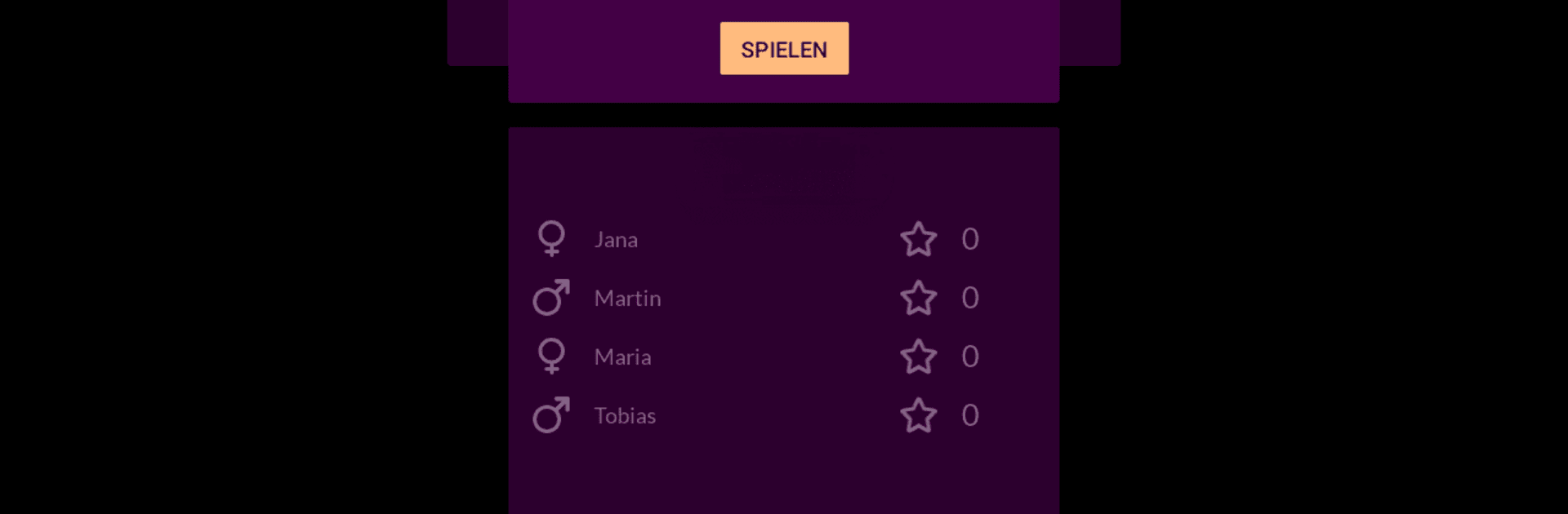Viewport: 1568px width, 514px height.
Task: Choose player name Maria
Action: [x=623, y=357]
